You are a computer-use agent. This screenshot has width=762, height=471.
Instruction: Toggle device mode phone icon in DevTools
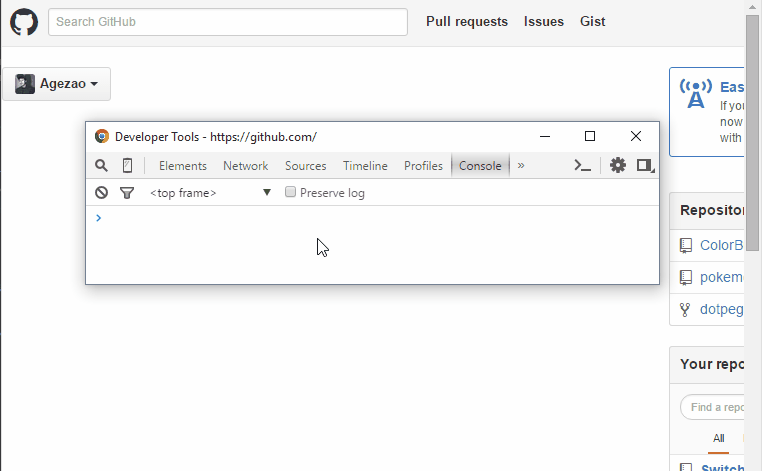pyautogui.click(x=127, y=166)
